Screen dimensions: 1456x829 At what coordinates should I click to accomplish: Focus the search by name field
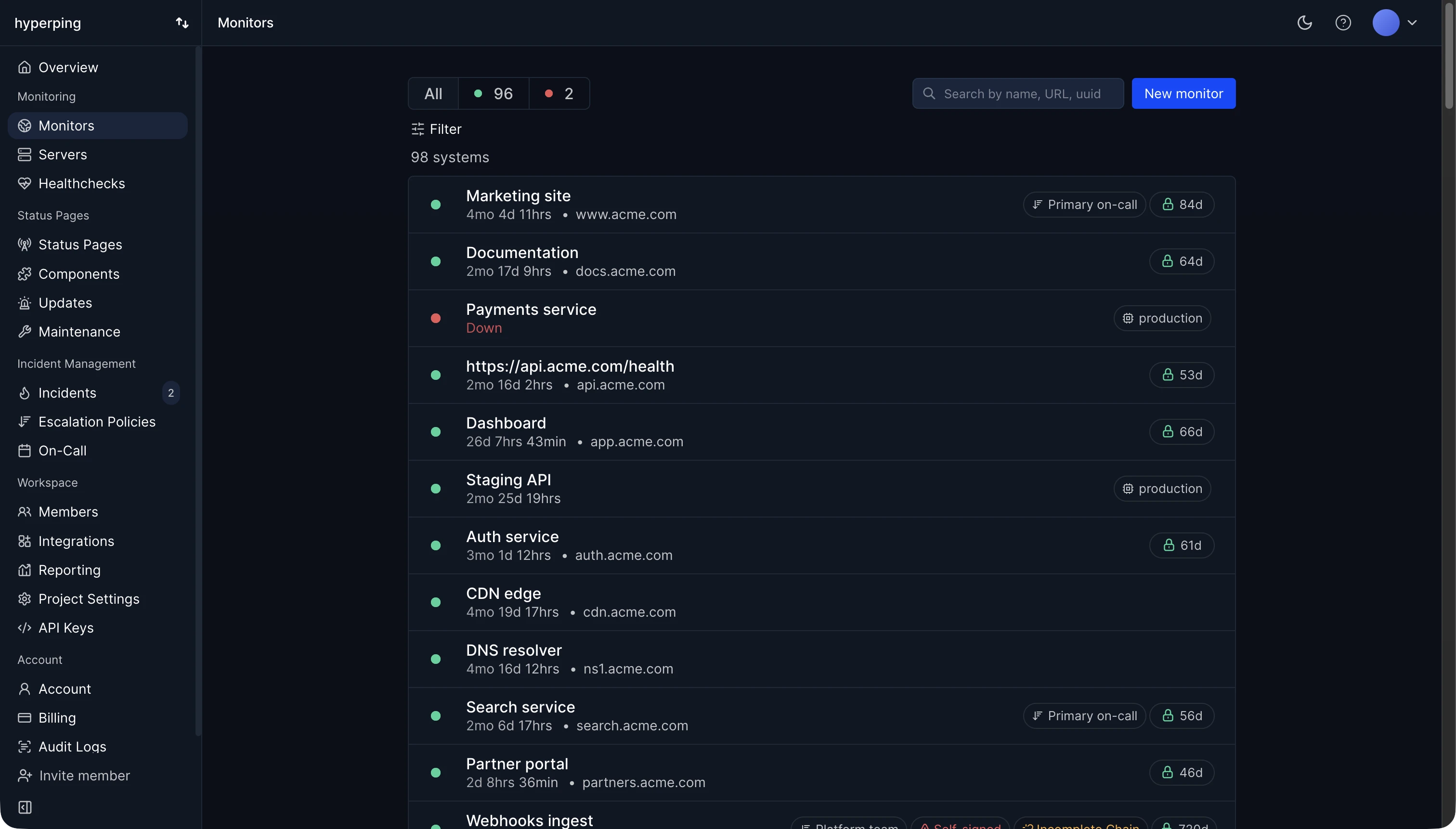(1018, 93)
